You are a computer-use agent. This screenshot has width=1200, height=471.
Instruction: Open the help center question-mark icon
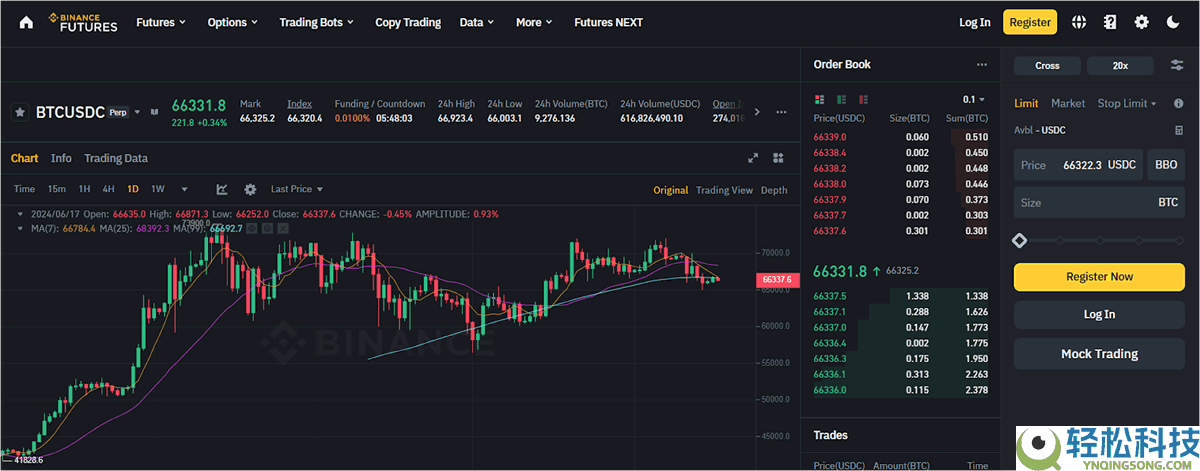(x=1110, y=22)
